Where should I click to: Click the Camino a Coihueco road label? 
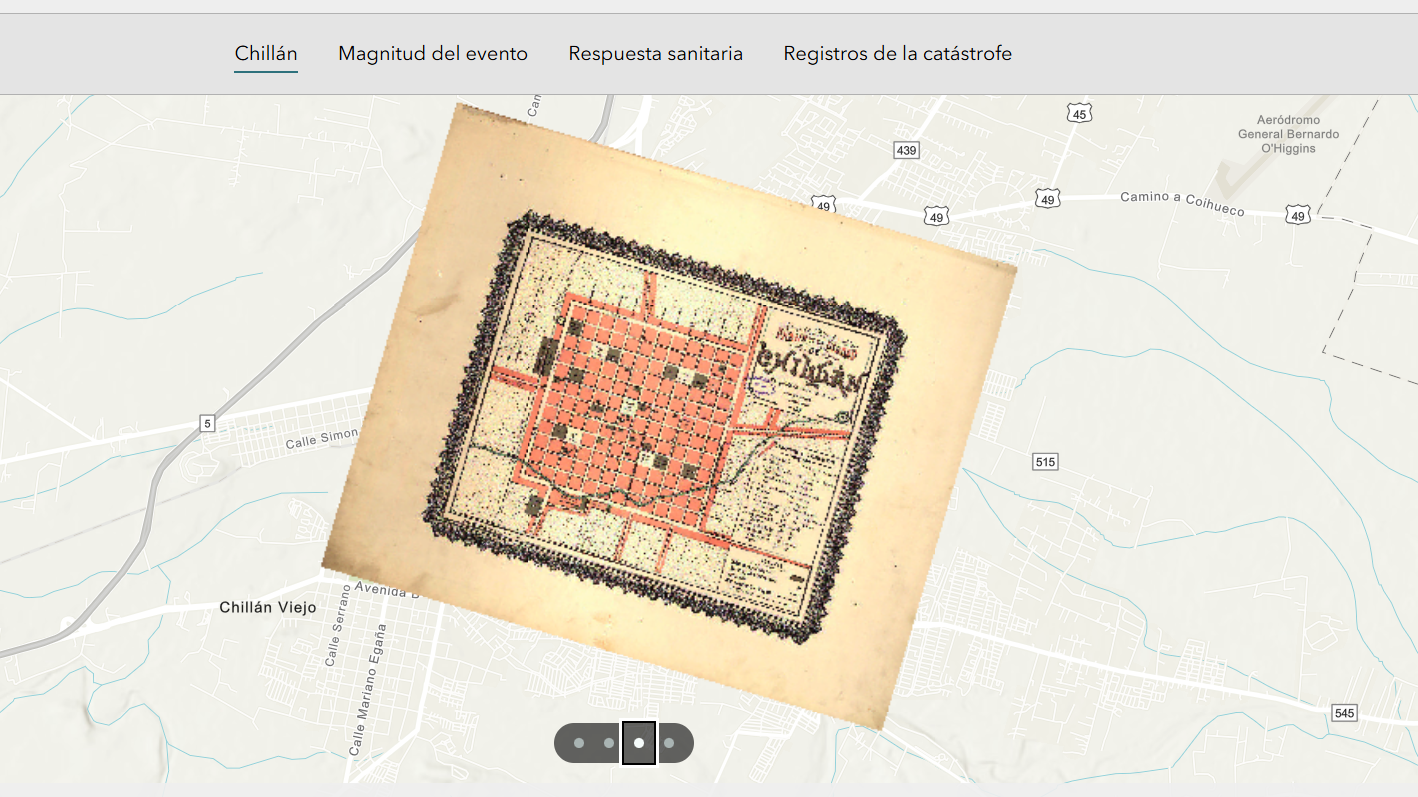[1182, 203]
